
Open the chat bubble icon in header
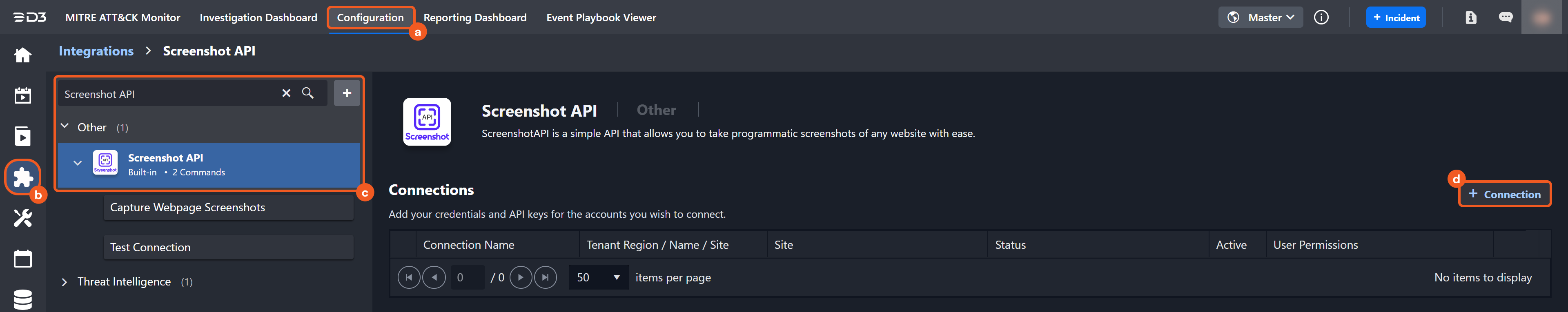(1505, 18)
